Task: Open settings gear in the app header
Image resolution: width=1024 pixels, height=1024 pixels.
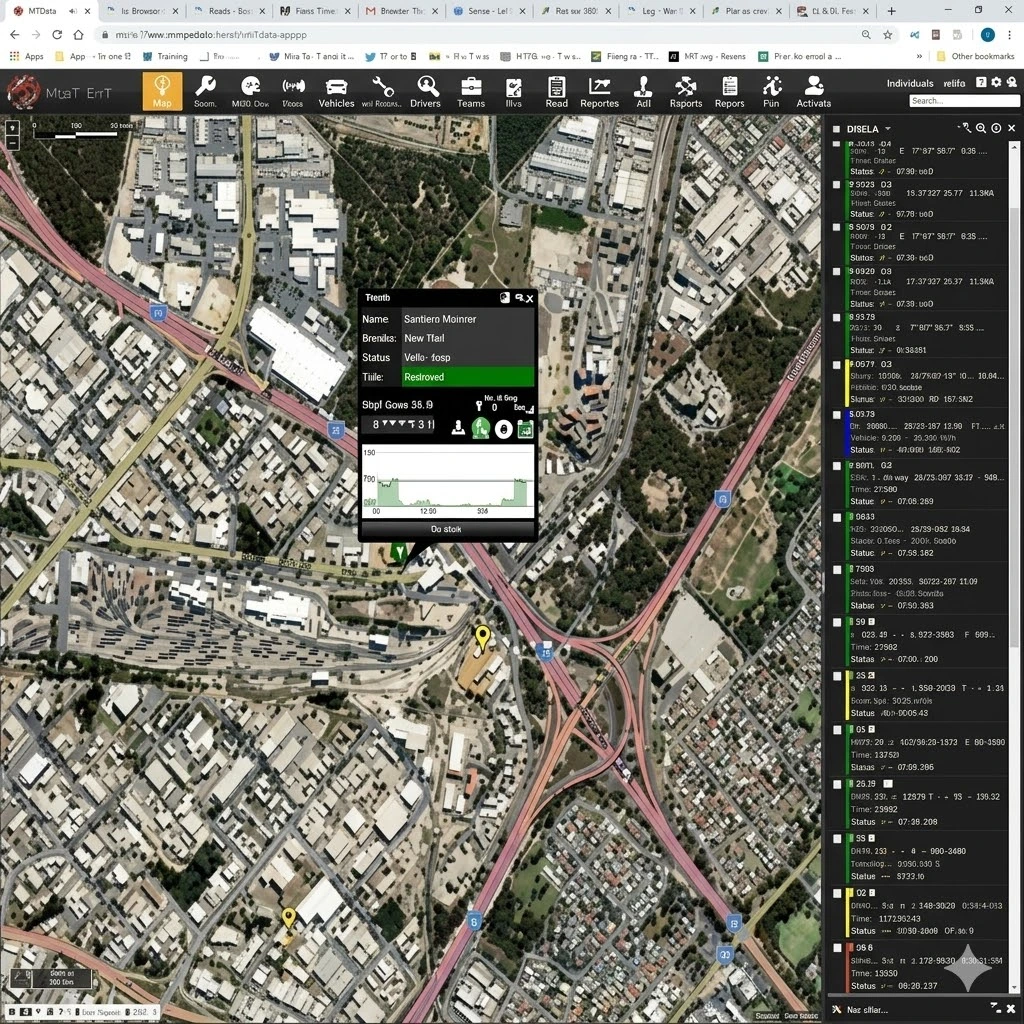Action: pos(996,82)
